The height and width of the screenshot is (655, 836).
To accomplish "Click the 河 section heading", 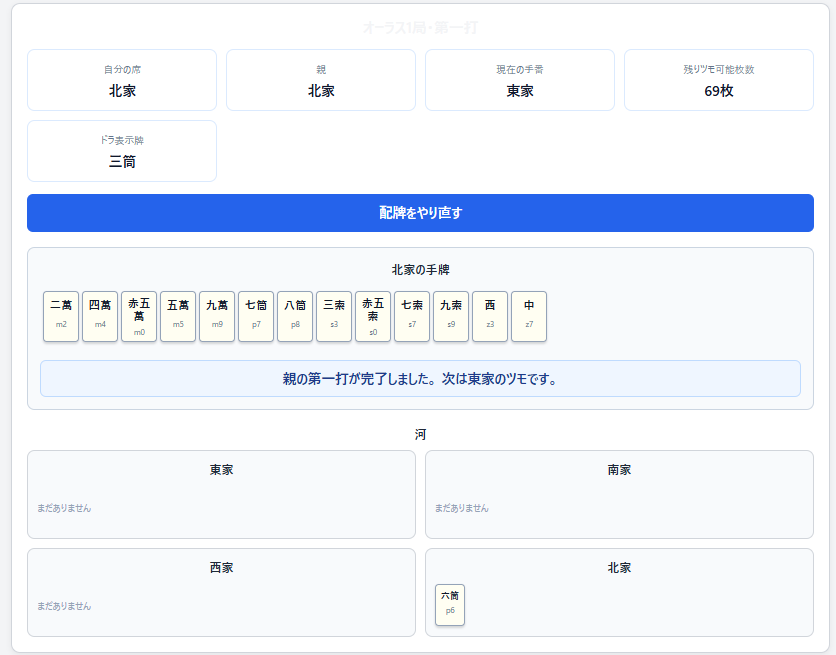I will [420, 434].
